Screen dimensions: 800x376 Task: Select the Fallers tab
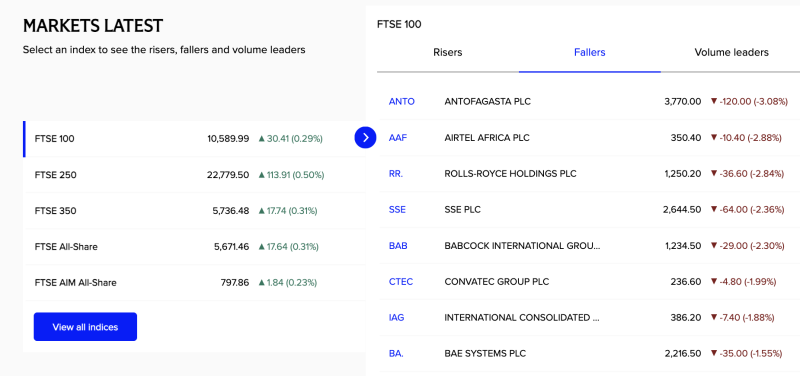[x=590, y=53]
